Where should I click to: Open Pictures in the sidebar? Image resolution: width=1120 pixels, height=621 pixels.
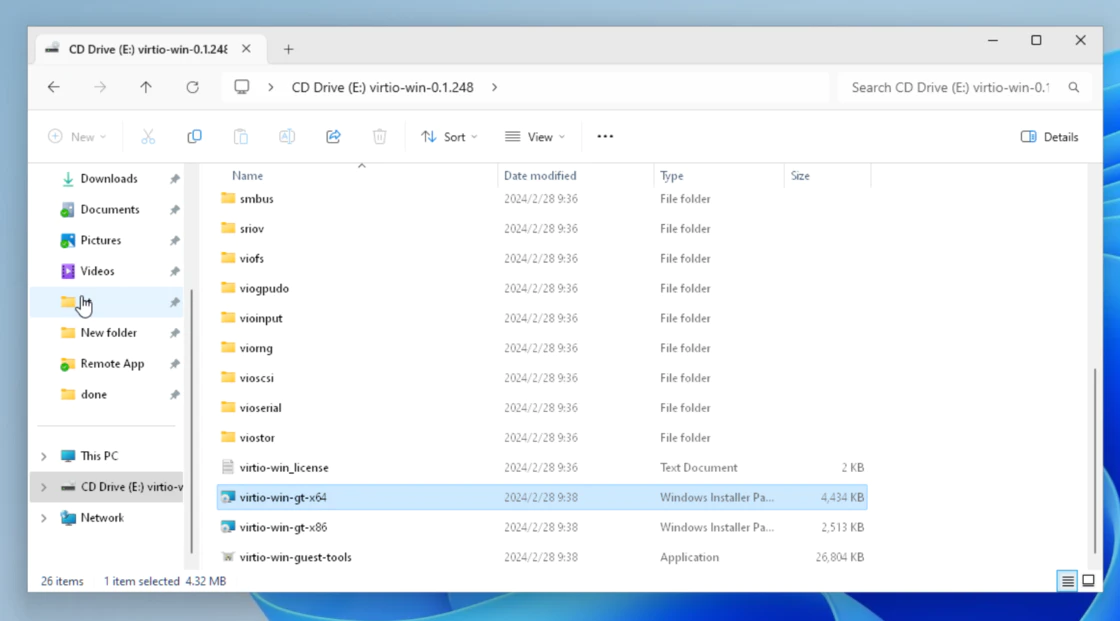pos(101,241)
